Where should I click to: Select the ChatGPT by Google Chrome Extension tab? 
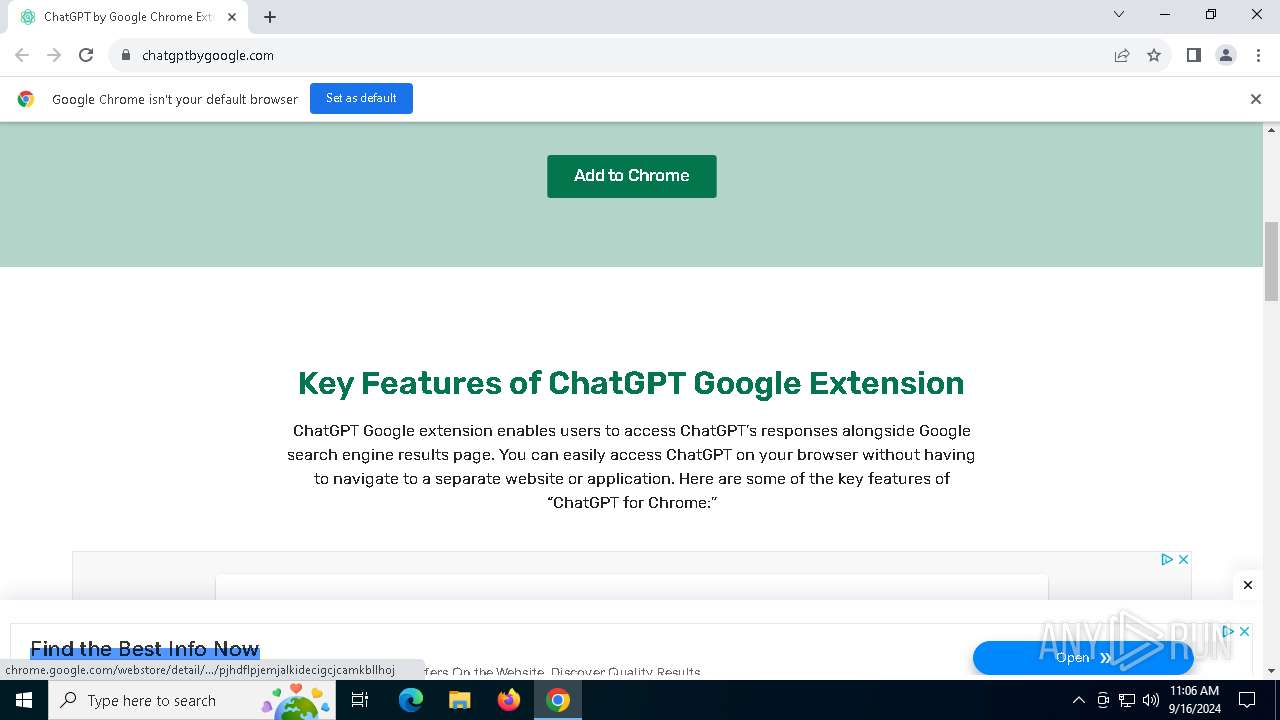click(x=126, y=17)
